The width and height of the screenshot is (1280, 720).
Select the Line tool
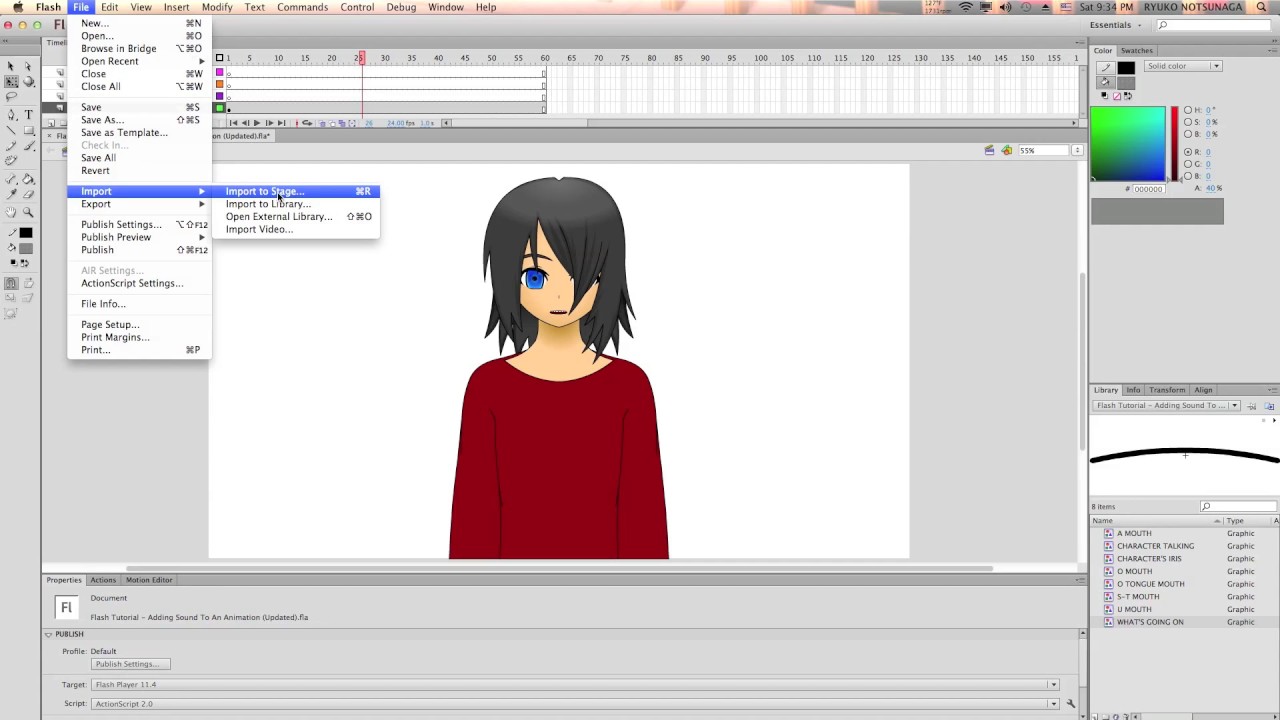[11, 130]
